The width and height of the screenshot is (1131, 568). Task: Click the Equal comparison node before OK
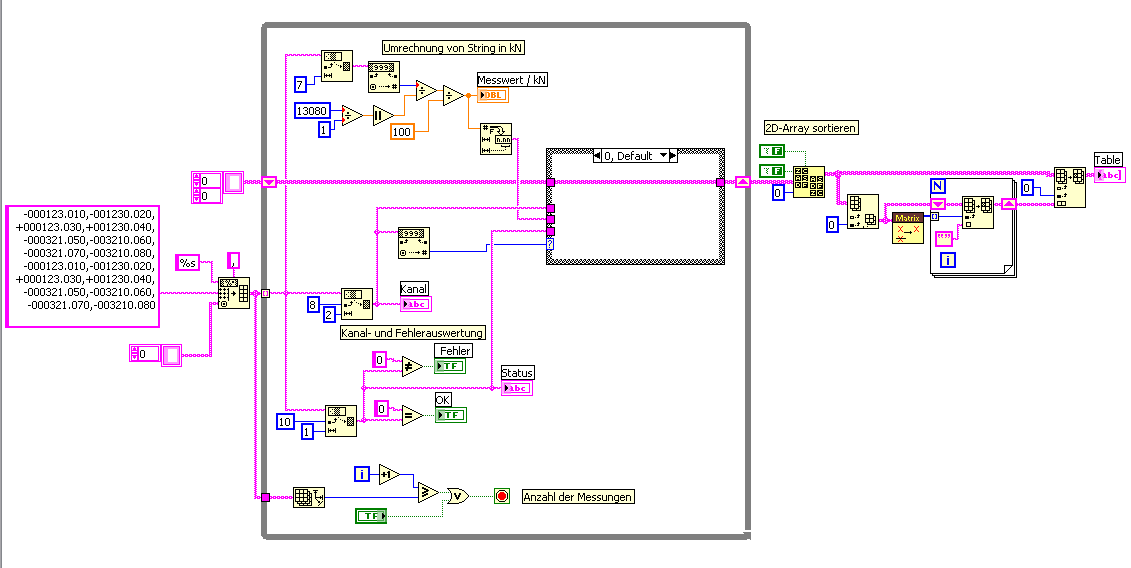[413, 415]
